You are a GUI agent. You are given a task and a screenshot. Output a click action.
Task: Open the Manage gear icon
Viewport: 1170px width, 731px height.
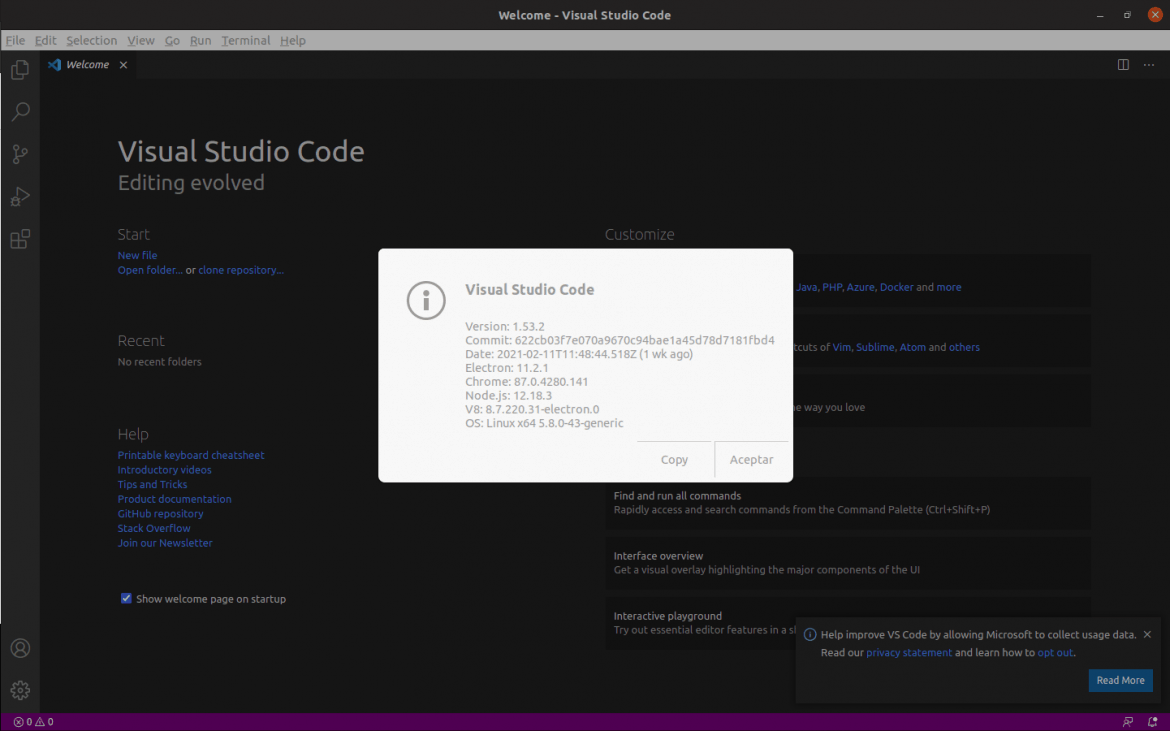pyautogui.click(x=20, y=691)
